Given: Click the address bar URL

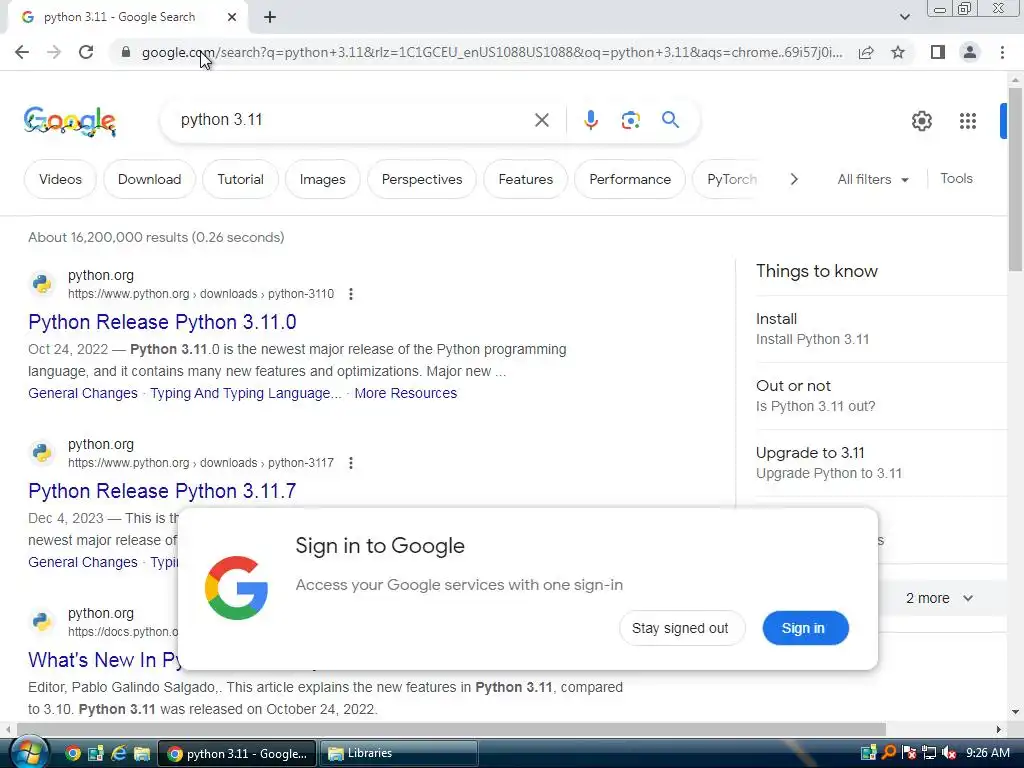Looking at the screenshot, I should (492, 52).
